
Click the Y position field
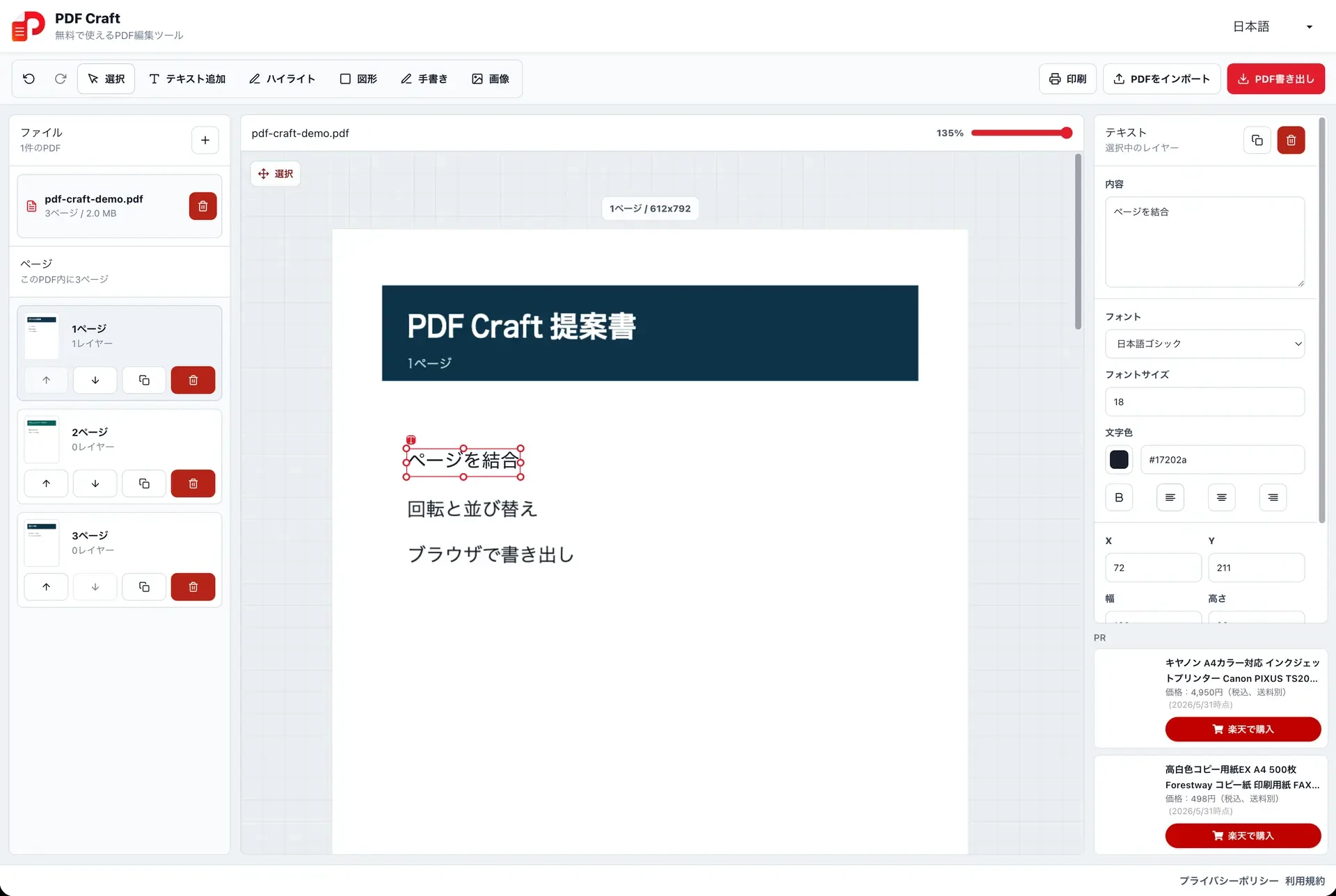click(x=1256, y=568)
